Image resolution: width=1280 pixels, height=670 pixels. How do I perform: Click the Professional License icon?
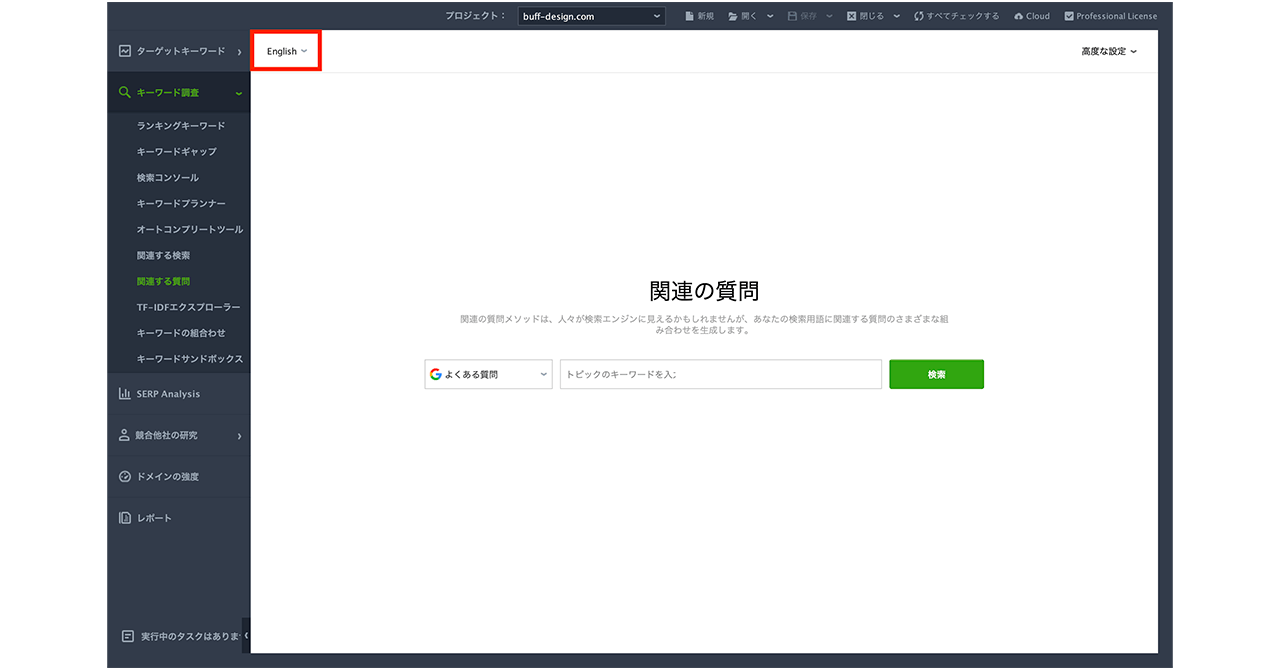click(x=1069, y=16)
